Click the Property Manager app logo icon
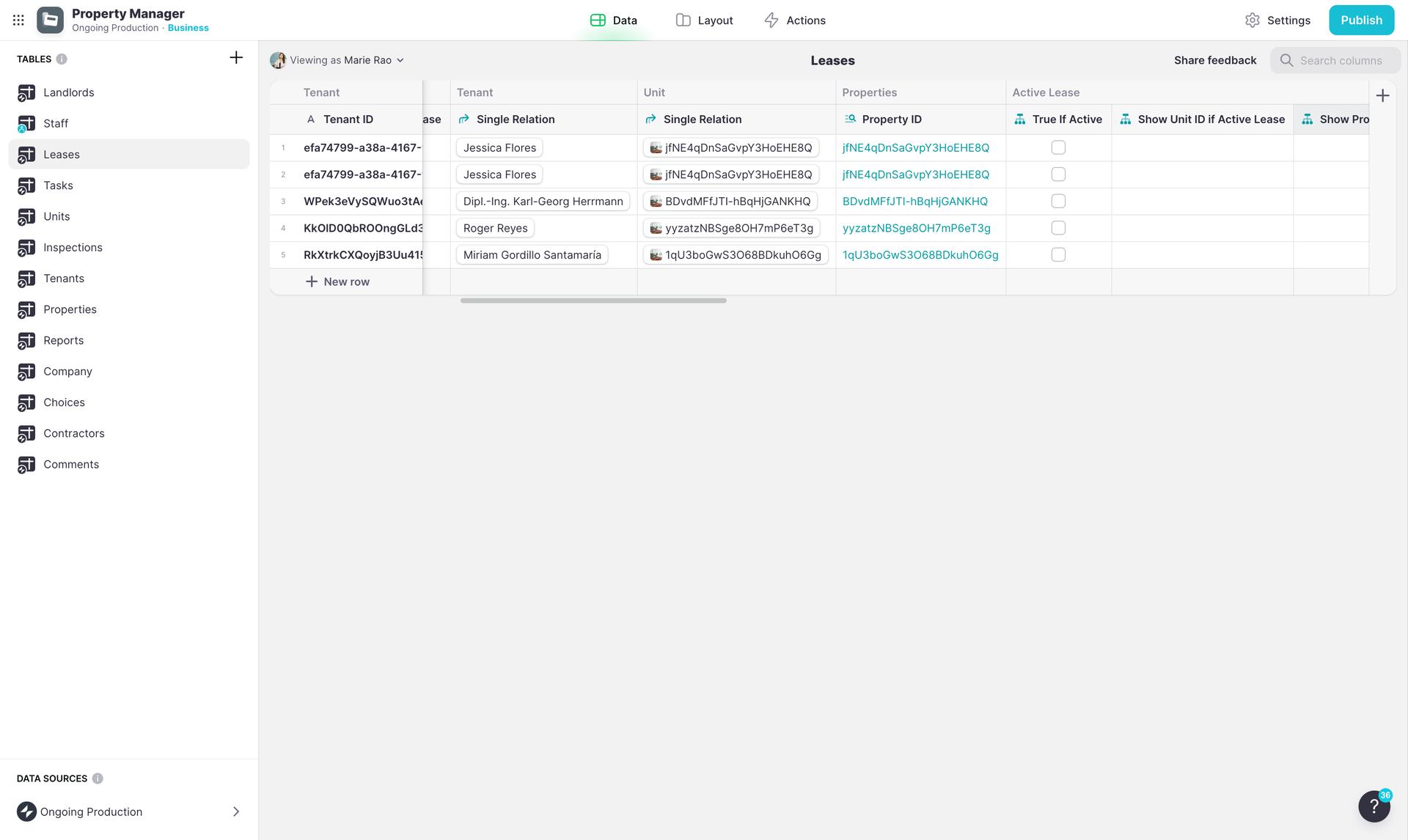Viewport: 1408px width, 840px height. point(50,21)
